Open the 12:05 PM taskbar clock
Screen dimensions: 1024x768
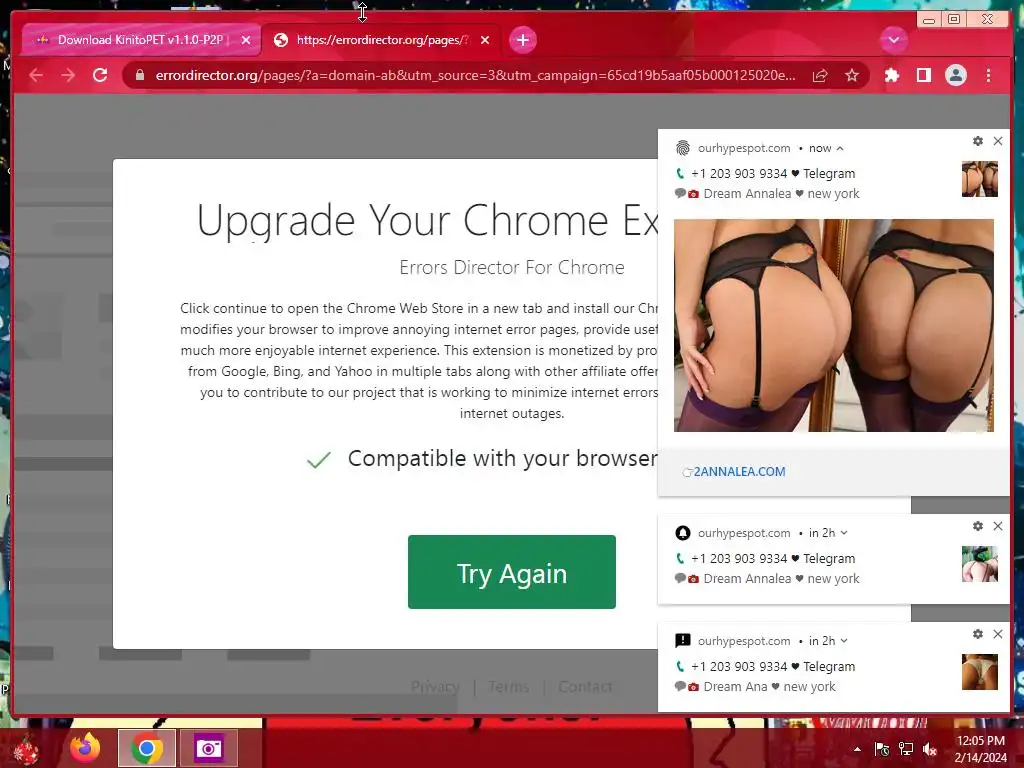[x=980, y=749]
